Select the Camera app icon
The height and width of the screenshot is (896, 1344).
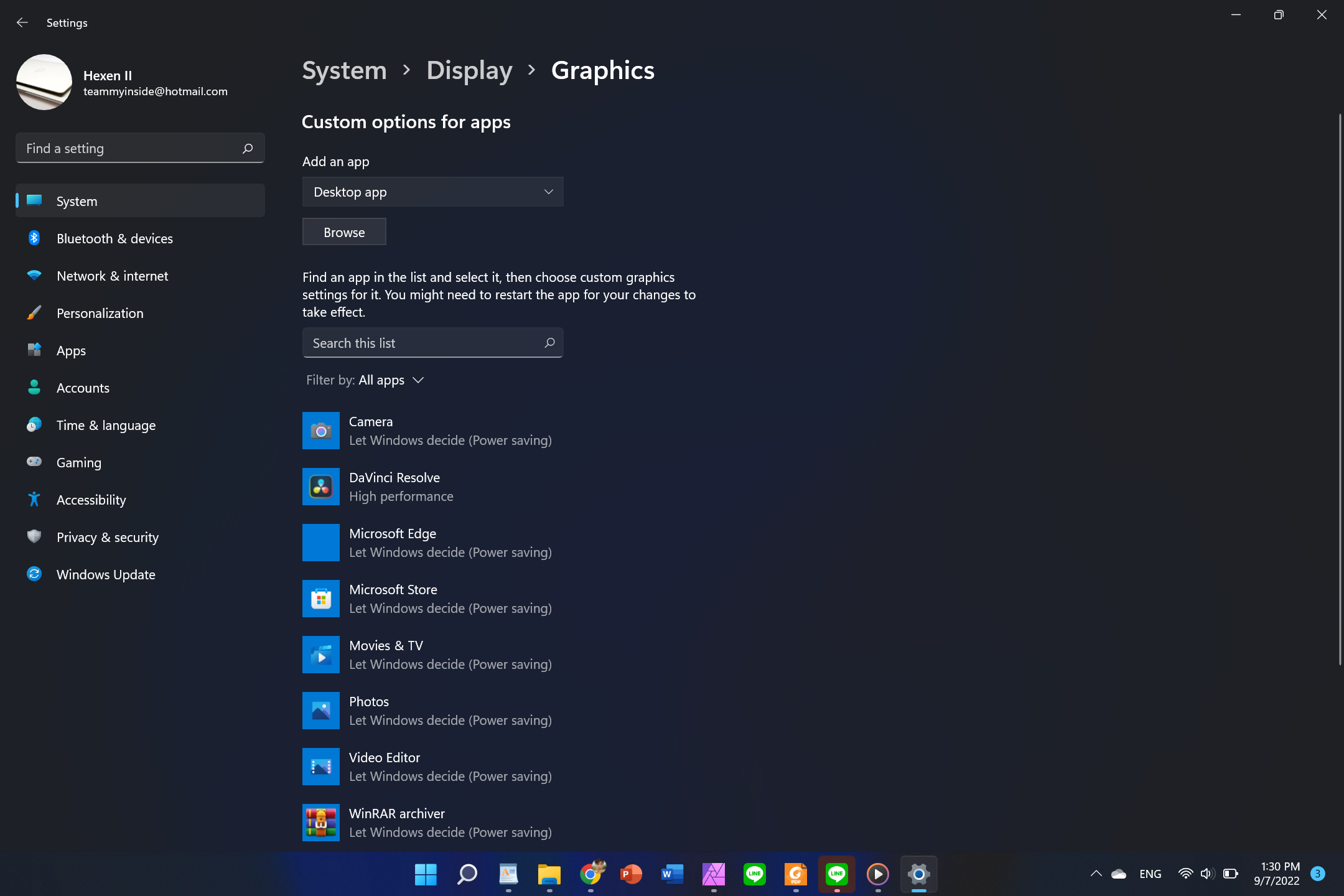[x=321, y=431]
